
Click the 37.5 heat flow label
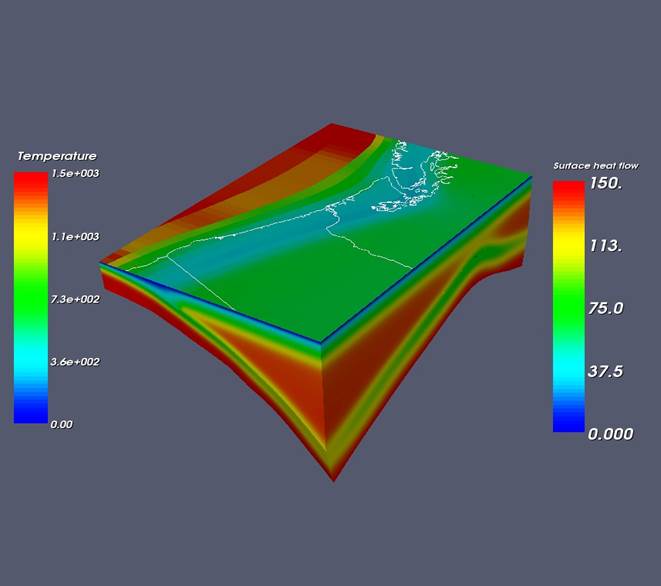[x=606, y=371]
